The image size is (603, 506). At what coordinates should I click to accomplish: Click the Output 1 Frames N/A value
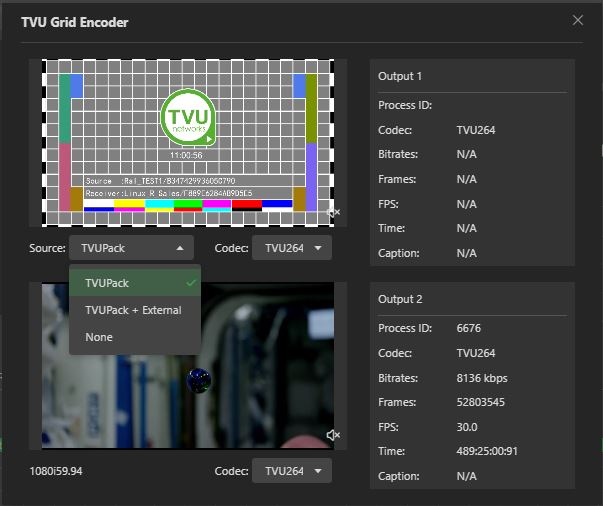(x=466, y=179)
